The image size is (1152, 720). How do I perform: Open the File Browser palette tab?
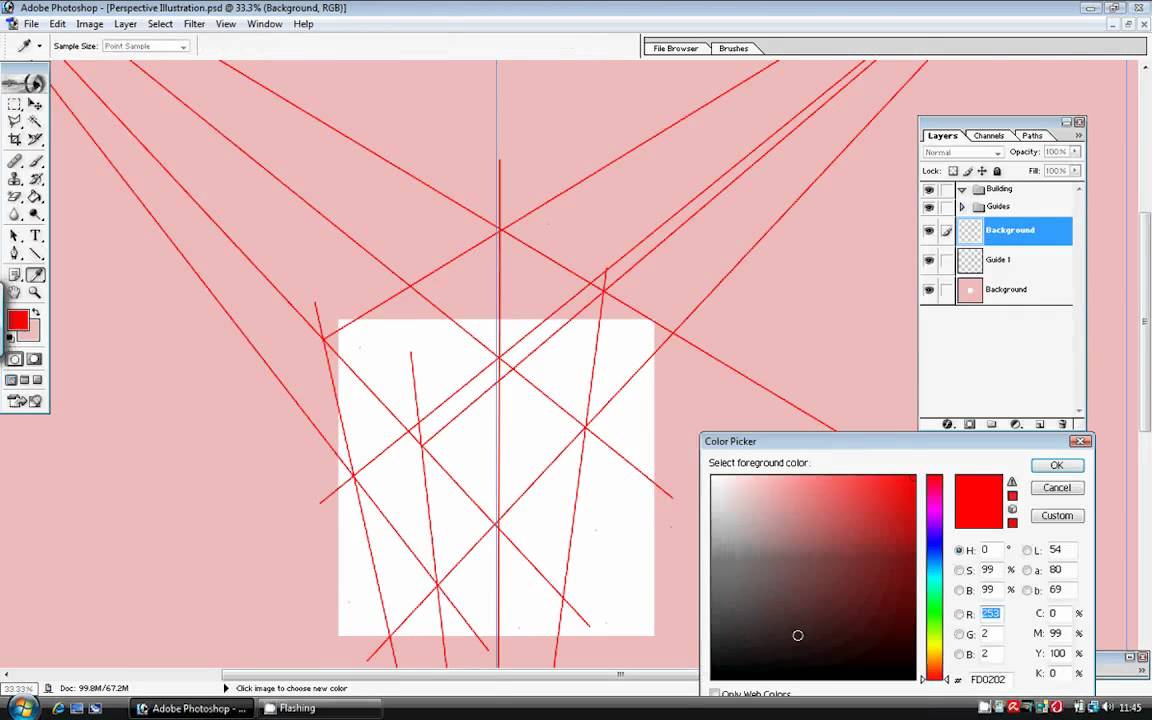[676, 48]
